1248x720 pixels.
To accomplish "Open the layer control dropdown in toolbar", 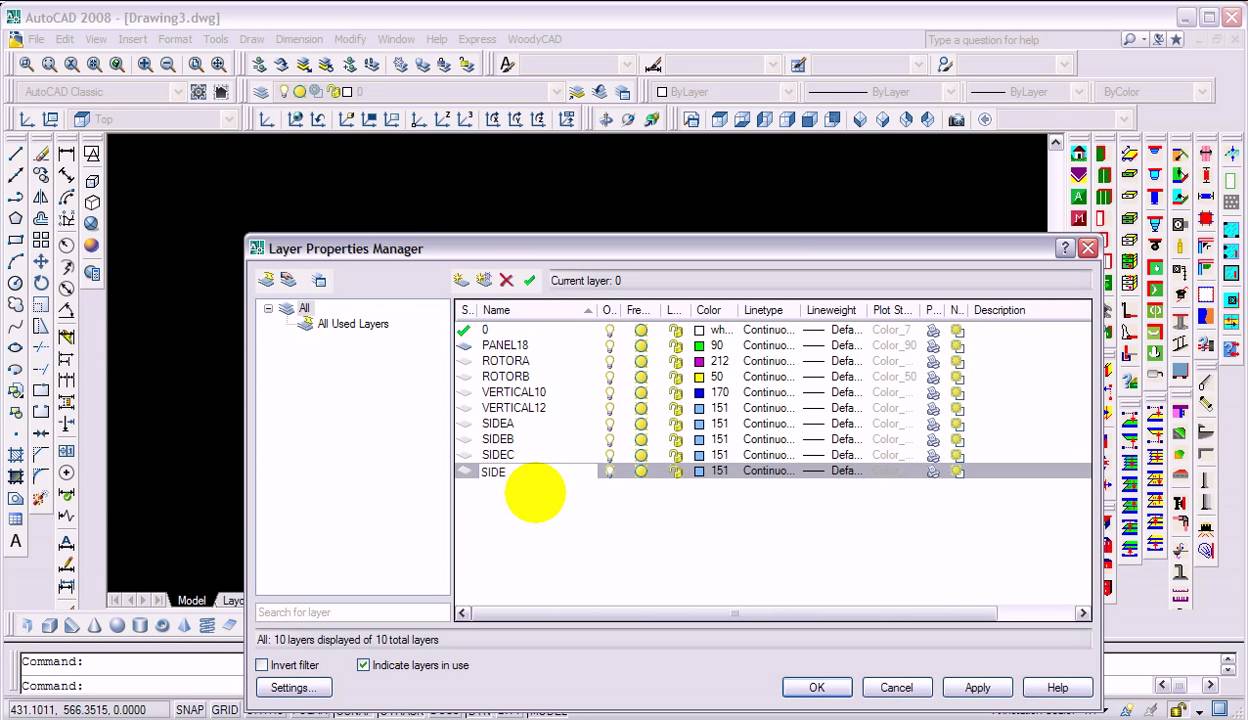I will [556, 91].
